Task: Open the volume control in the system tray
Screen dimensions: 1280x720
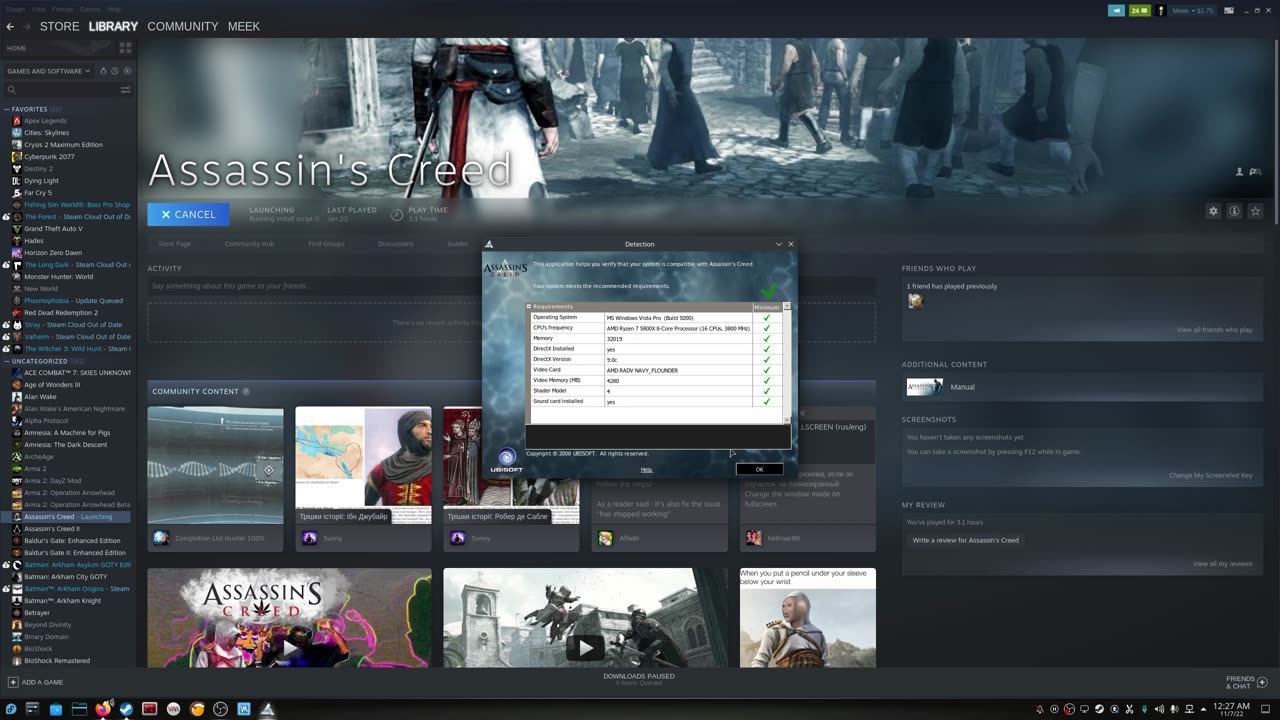Action: (1160, 709)
